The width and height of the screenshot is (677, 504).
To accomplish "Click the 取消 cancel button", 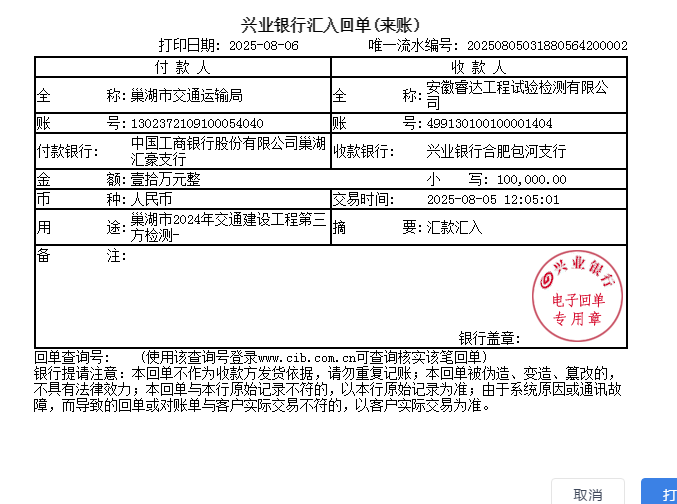I will point(587,494).
